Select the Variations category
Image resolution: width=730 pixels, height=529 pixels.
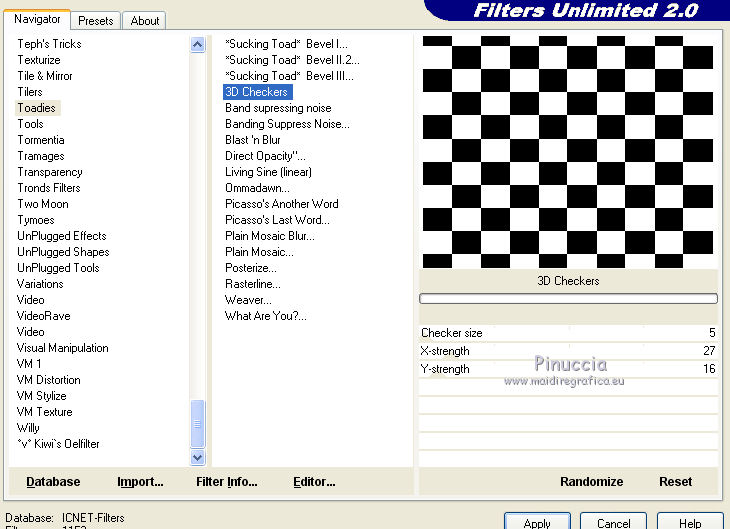pyautogui.click(x=40, y=284)
